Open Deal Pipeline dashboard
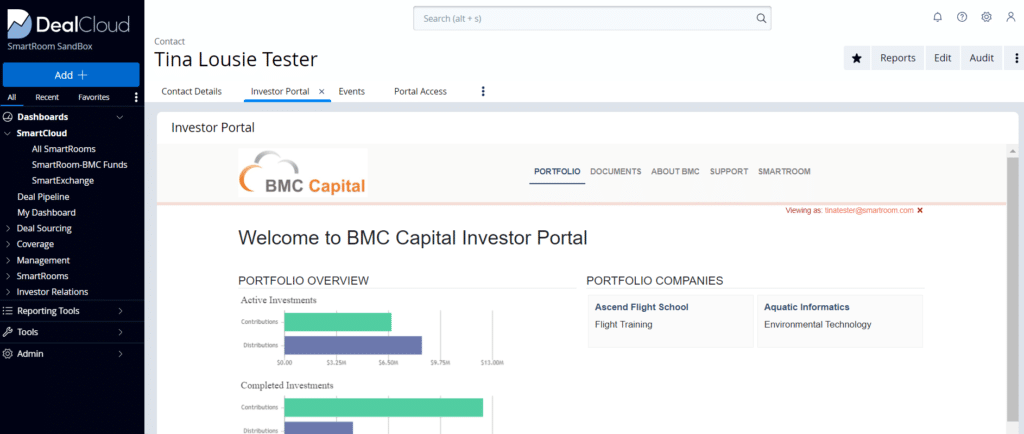 [43, 196]
